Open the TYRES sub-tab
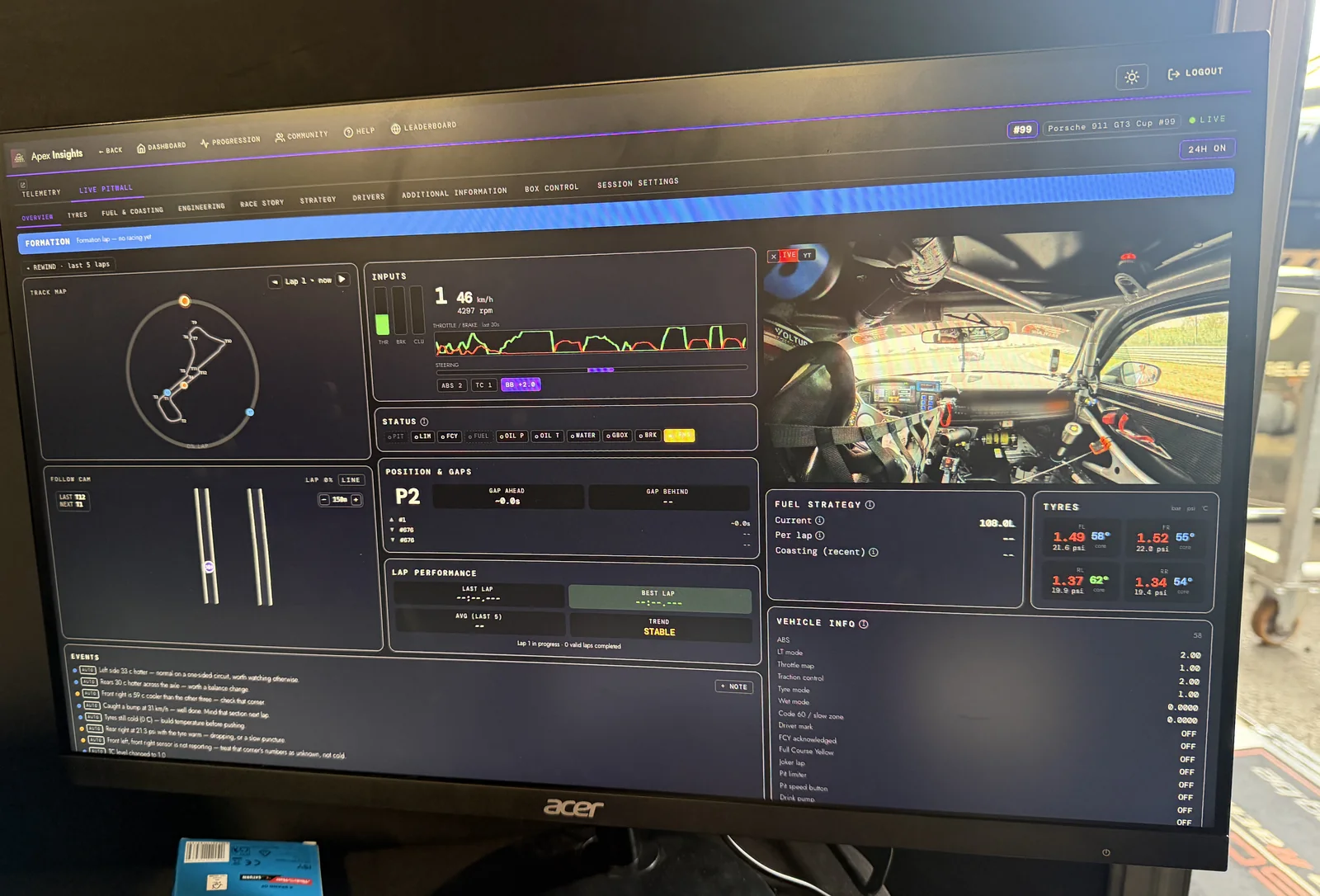 pyautogui.click(x=78, y=215)
